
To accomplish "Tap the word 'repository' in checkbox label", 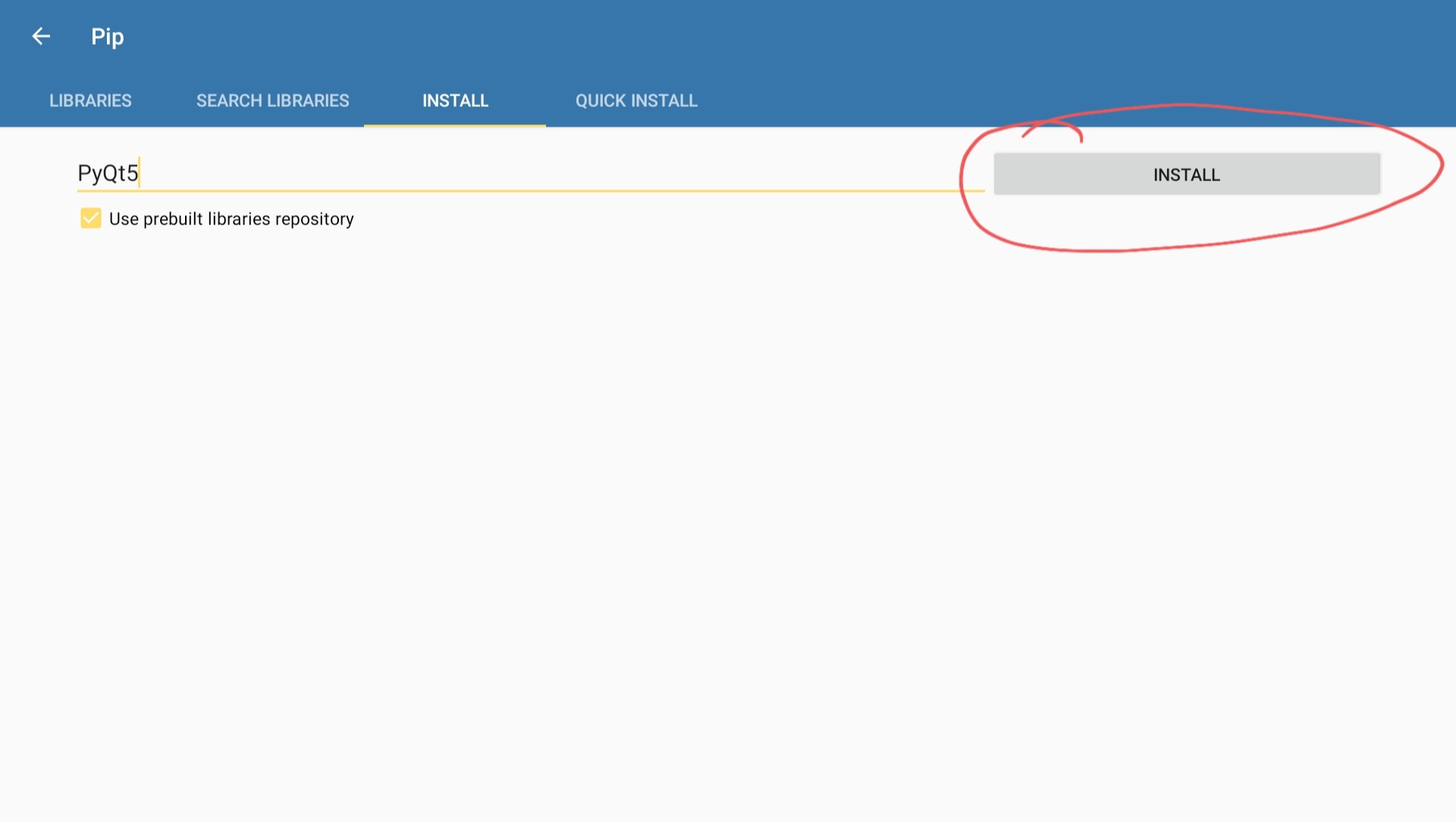I will point(315,219).
